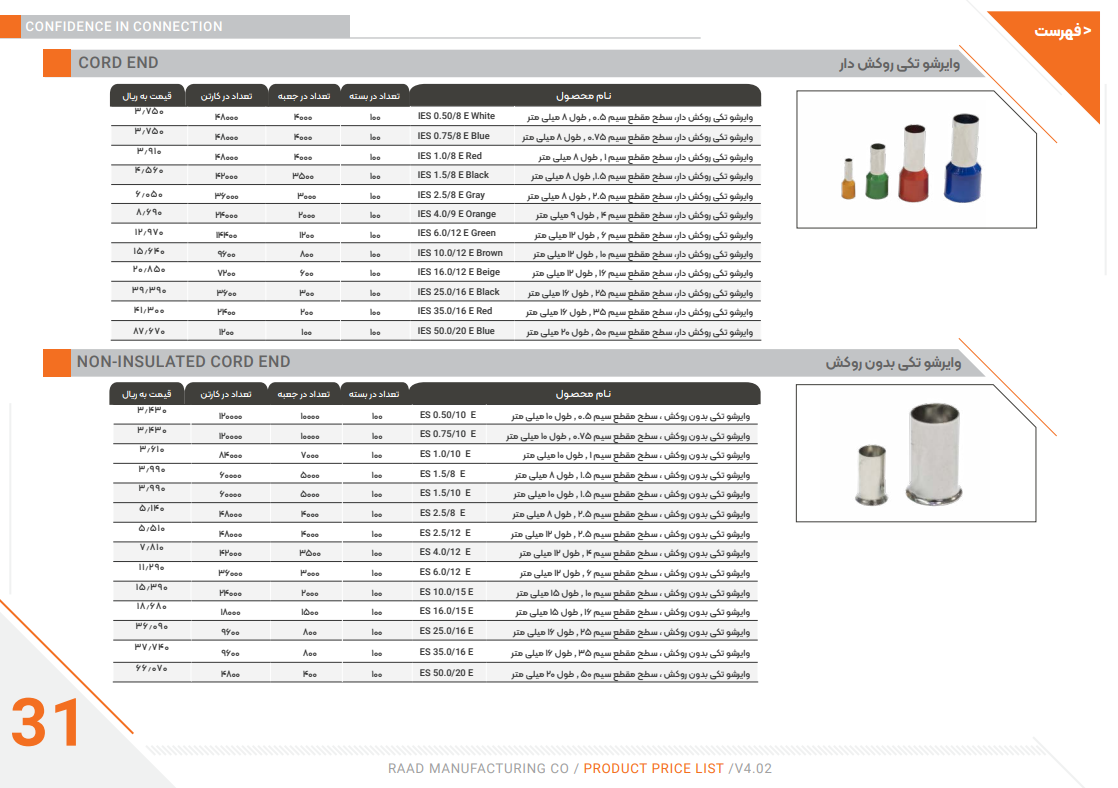The height and width of the screenshot is (788, 1118).
Task: Select the IES 4.0/9 E Orange product code
Action: 456,214
